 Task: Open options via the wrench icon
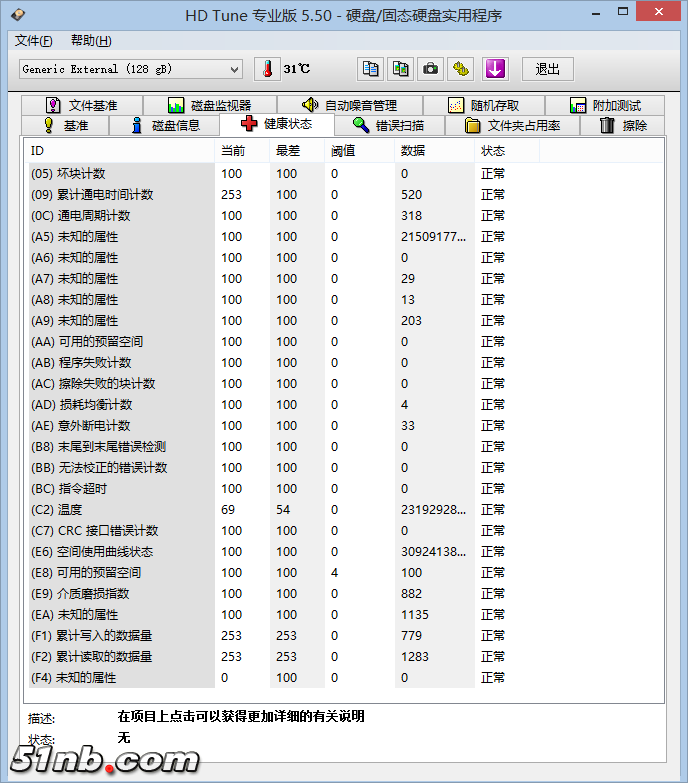pyautogui.click(x=460, y=69)
